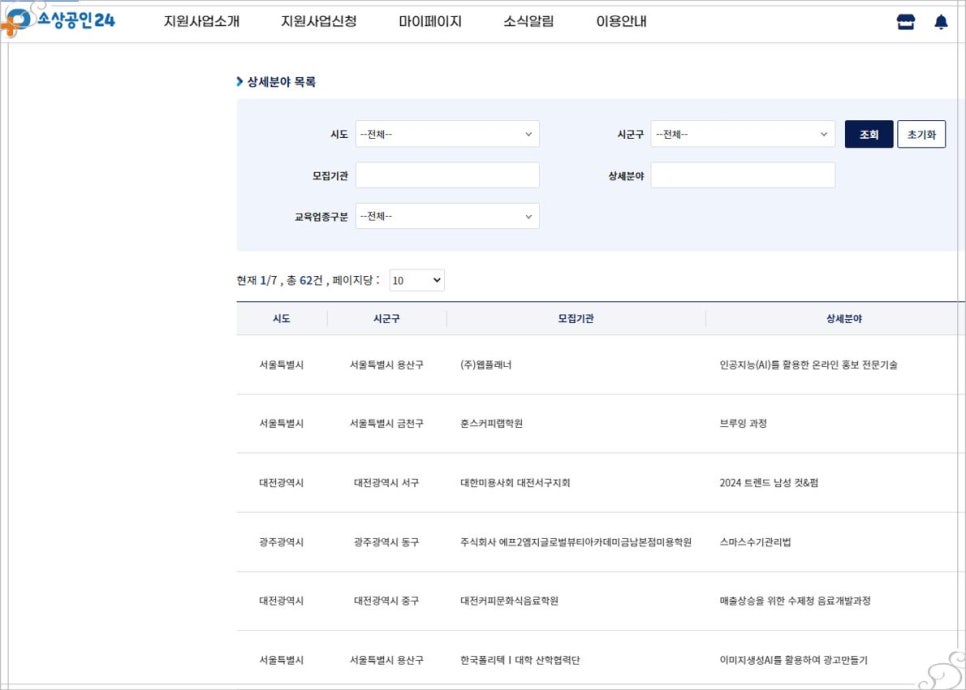Viewport: 966px width, 690px height.
Task: Select 한국폴리텍 I 대학 산학협력단 cell
Action: pyautogui.click(x=520, y=660)
